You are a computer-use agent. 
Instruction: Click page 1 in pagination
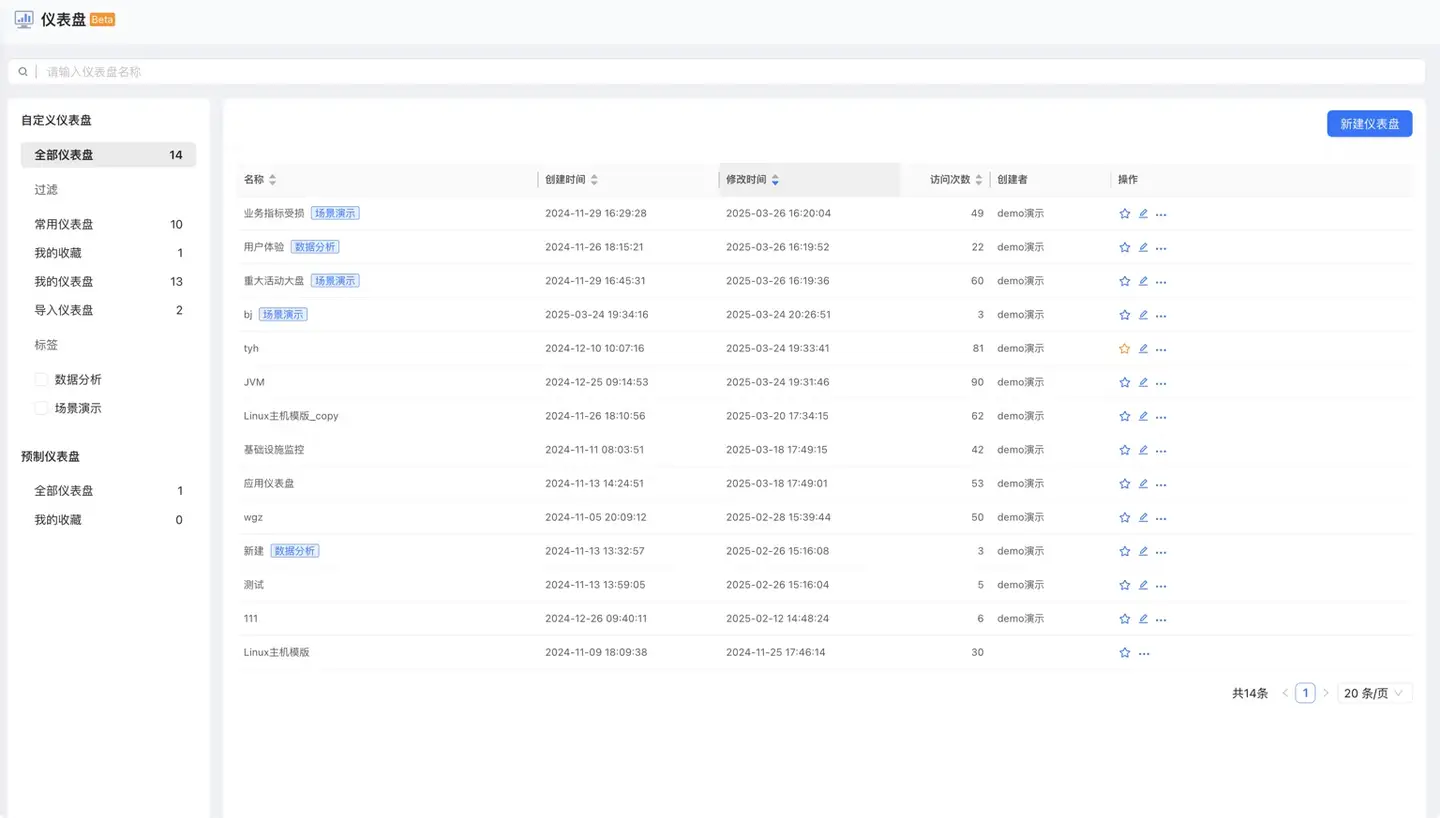1305,693
